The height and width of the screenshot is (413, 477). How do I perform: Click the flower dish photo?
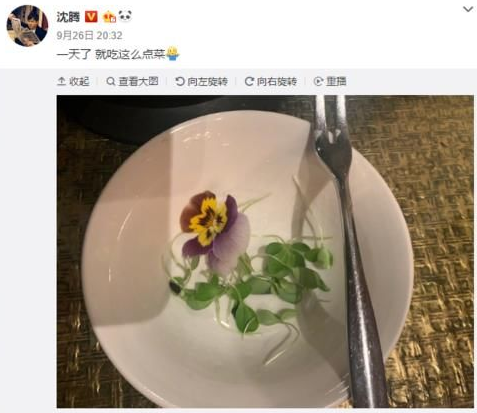point(265,251)
